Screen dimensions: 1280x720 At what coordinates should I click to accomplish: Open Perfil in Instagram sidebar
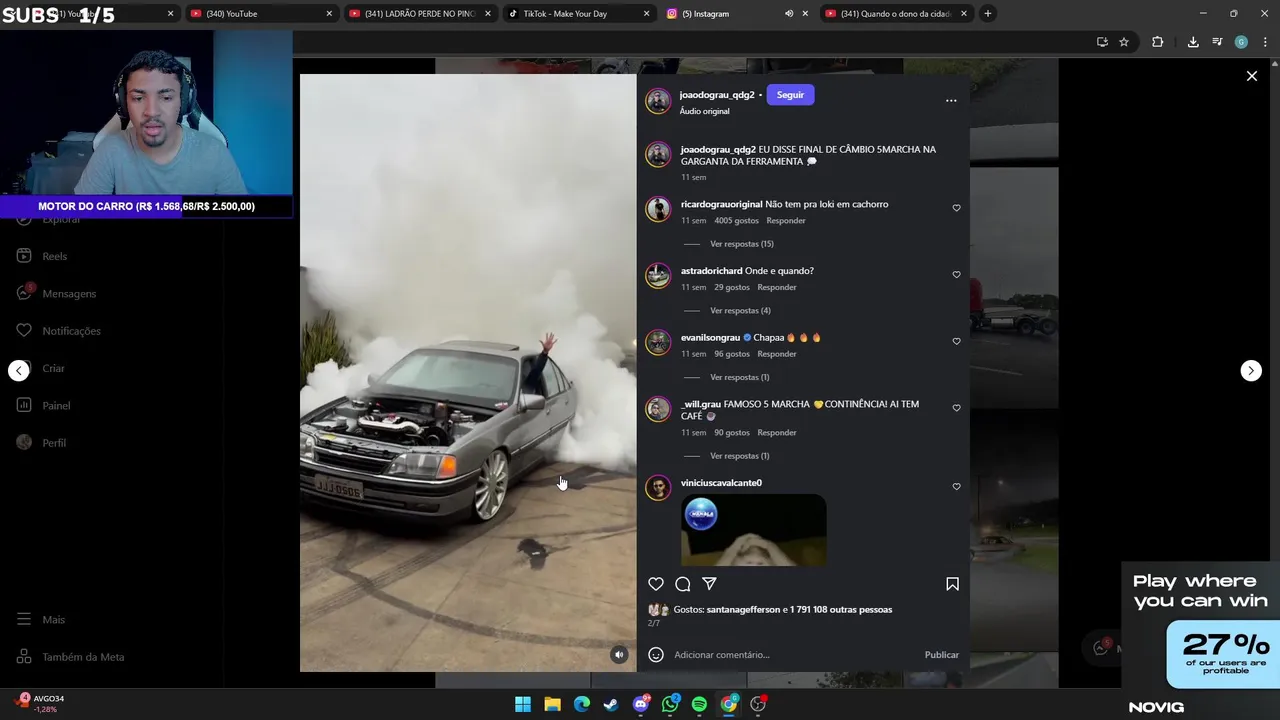point(42,443)
